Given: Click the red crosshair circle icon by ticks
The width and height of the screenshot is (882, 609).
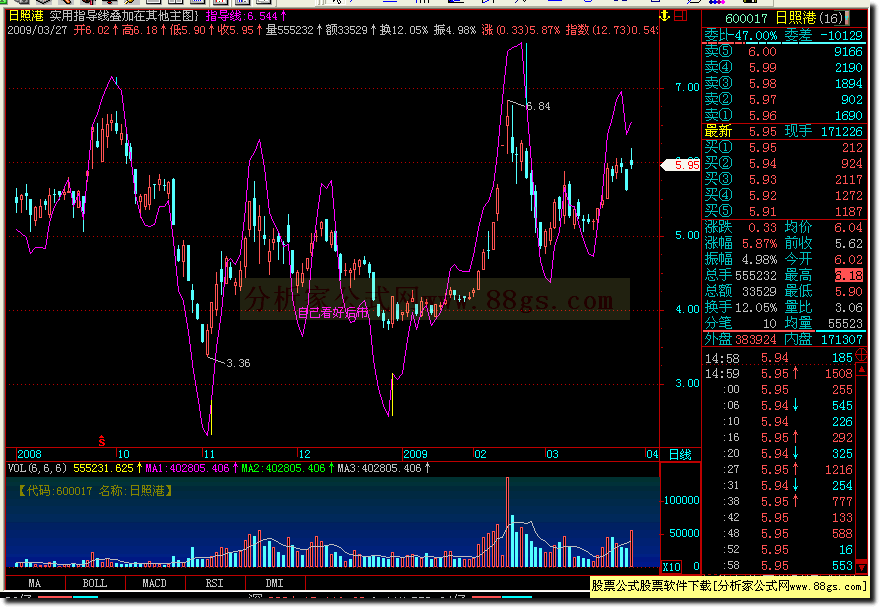Looking at the screenshot, I should [x=861, y=355].
